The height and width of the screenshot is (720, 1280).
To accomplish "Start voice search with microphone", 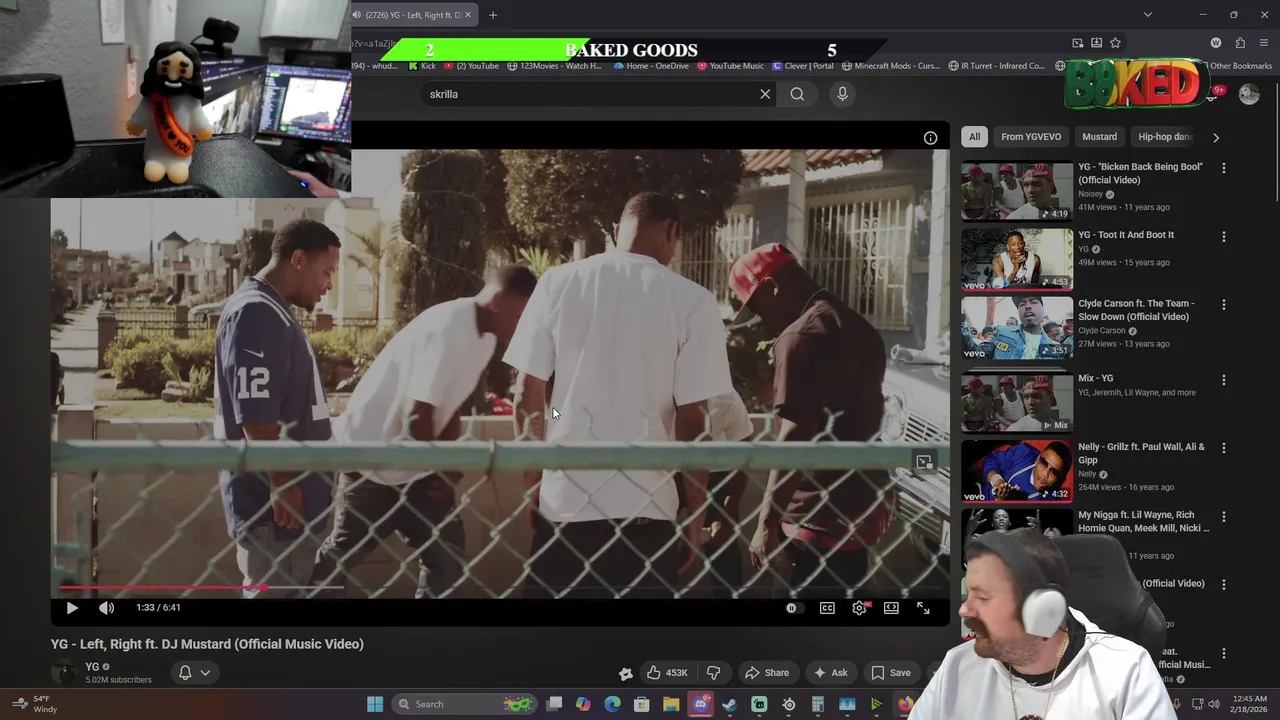I will coord(842,94).
